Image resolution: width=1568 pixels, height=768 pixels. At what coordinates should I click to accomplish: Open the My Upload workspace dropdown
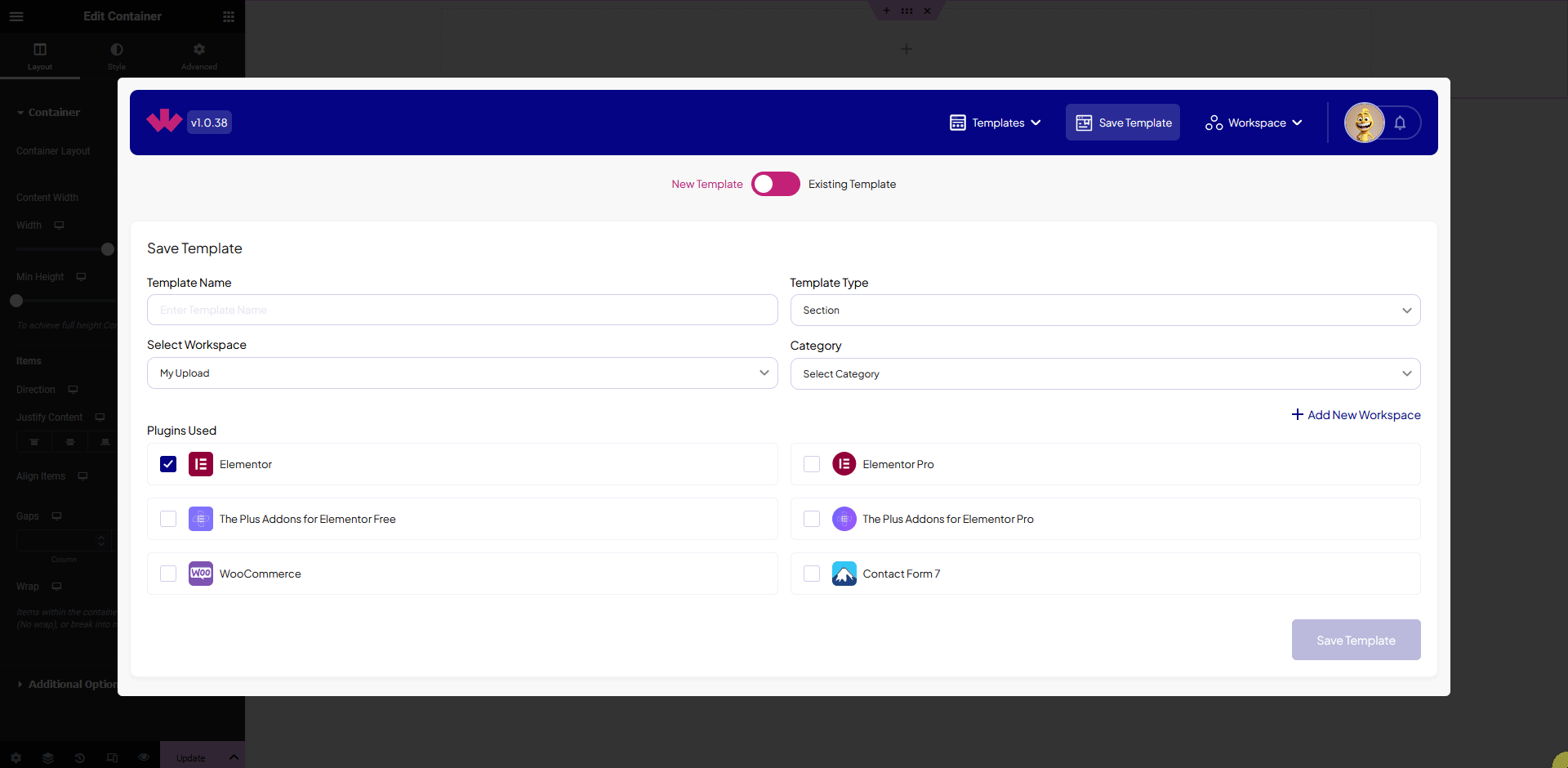coord(462,373)
